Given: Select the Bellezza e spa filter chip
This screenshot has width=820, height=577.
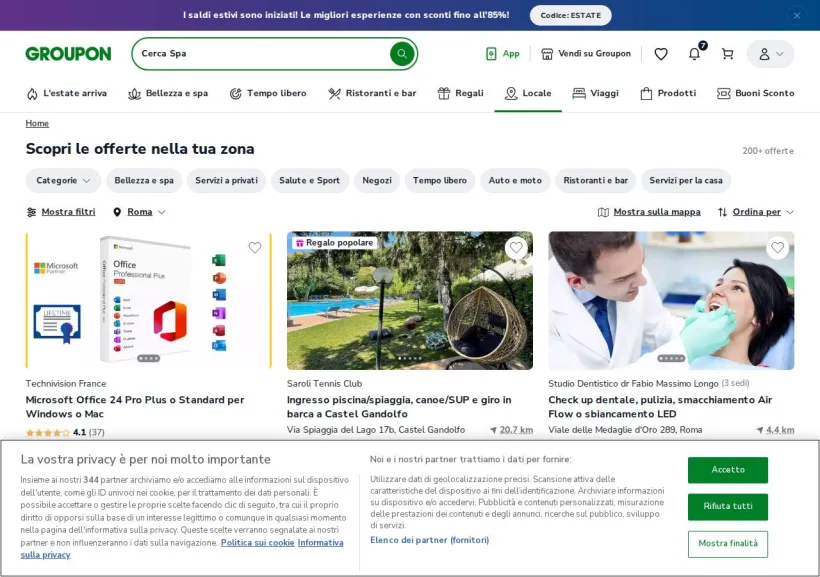Looking at the screenshot, I should [x=144, y=180].
